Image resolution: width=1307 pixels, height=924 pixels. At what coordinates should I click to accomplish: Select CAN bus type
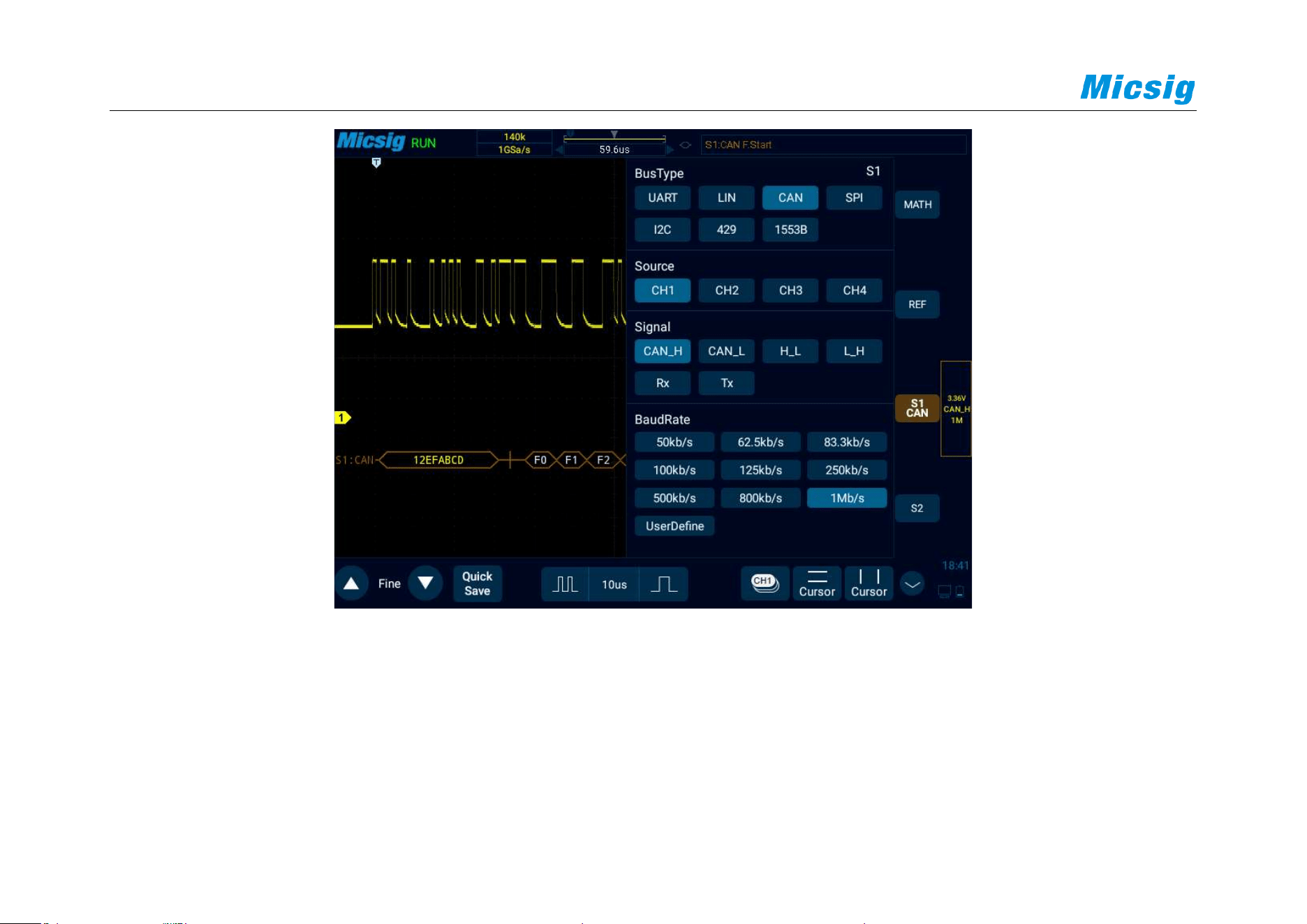point(790,198)
